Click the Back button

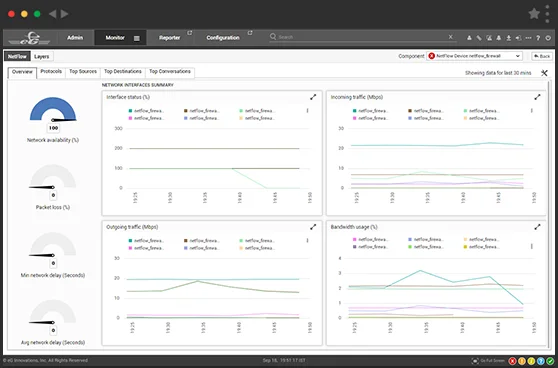point(542,56)
